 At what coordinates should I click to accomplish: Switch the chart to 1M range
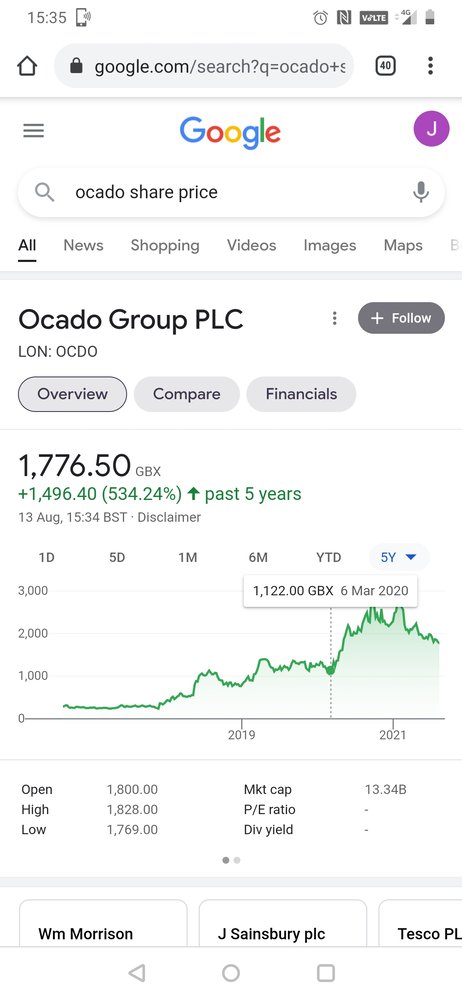click(x=188, y=557)
